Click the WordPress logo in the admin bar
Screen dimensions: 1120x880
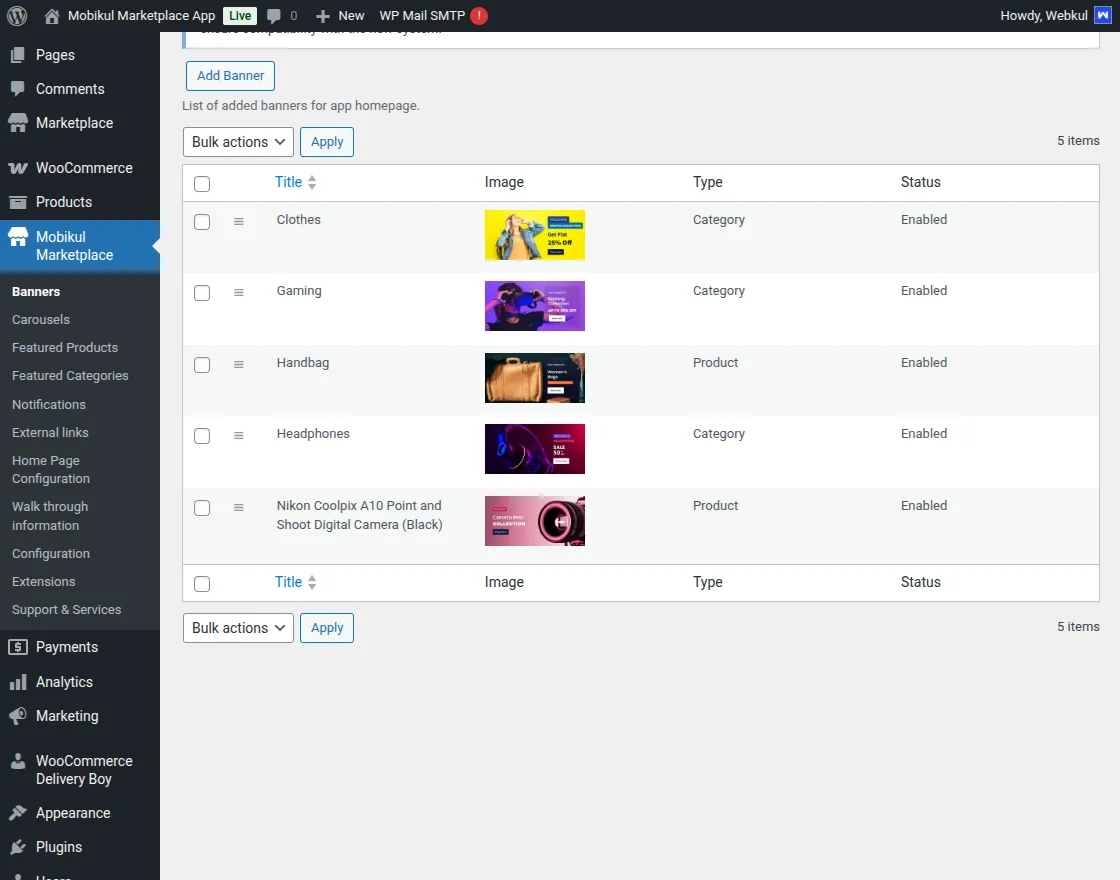[16, 15]
